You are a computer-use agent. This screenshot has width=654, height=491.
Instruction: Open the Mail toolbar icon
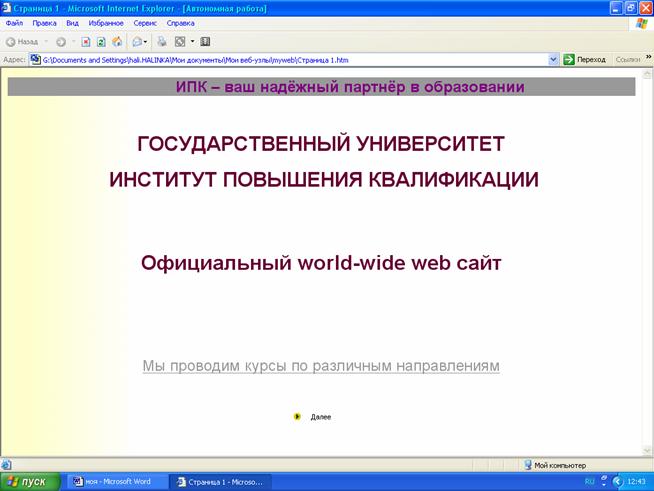137,42
